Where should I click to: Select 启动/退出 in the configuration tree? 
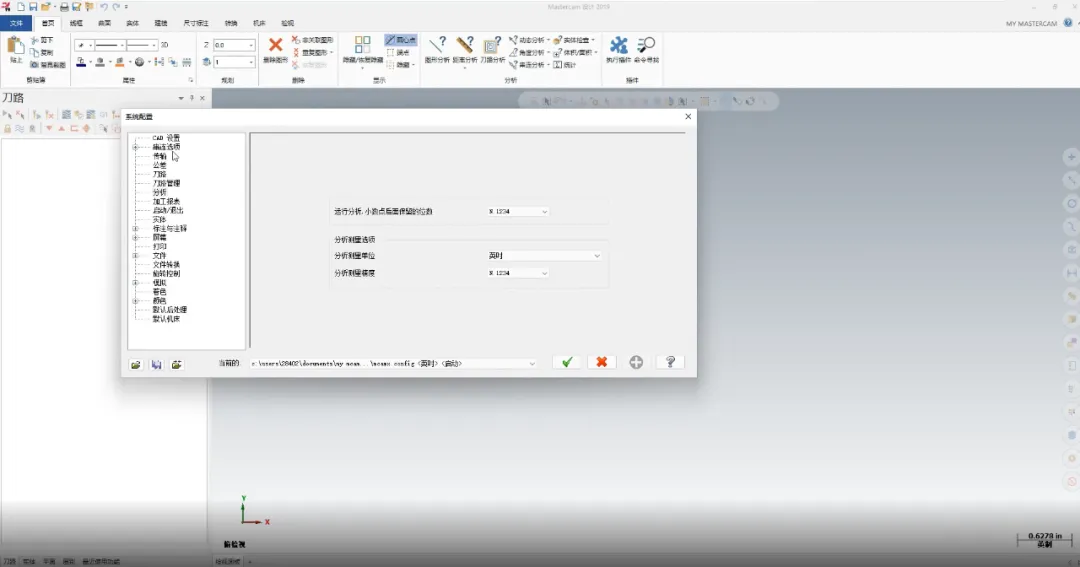[168, 210]
